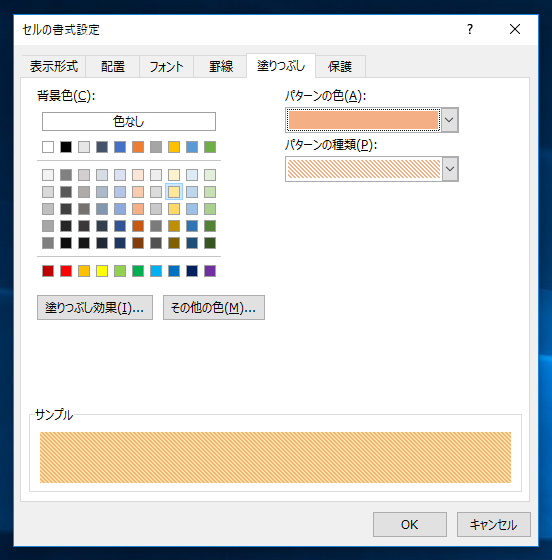The height and width of the screenshot is (560, 552).
Task: Select the darkest brown swatch in orange column
Action: coord(138,243)
